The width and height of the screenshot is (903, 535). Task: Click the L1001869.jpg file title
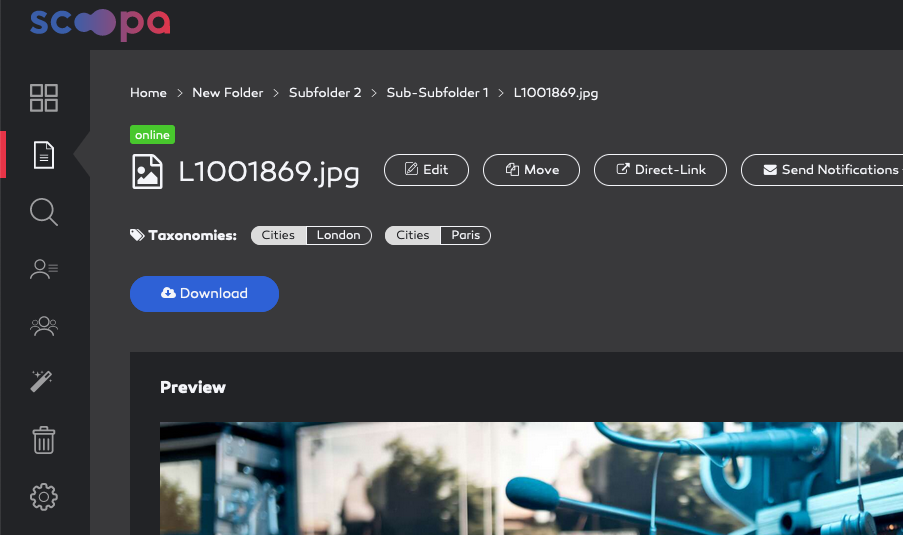click(x=268, y=172)
